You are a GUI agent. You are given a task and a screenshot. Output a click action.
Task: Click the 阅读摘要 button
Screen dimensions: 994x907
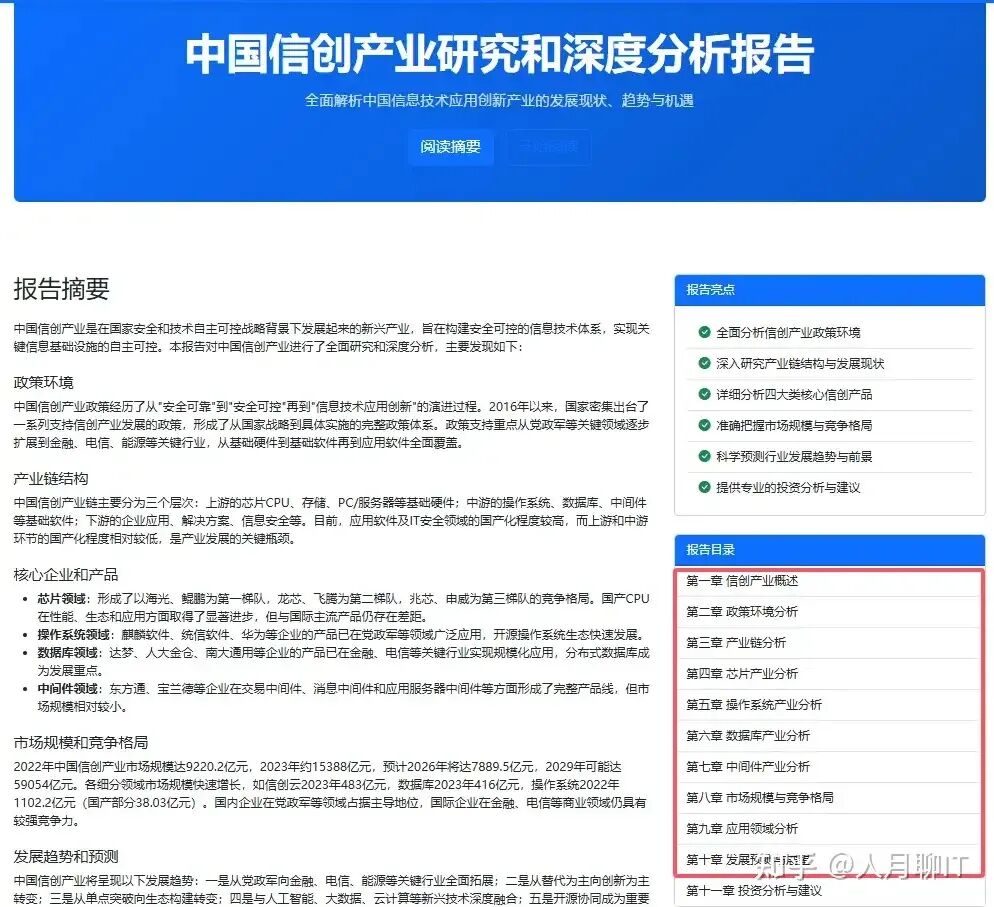click(x=451, y=147)
